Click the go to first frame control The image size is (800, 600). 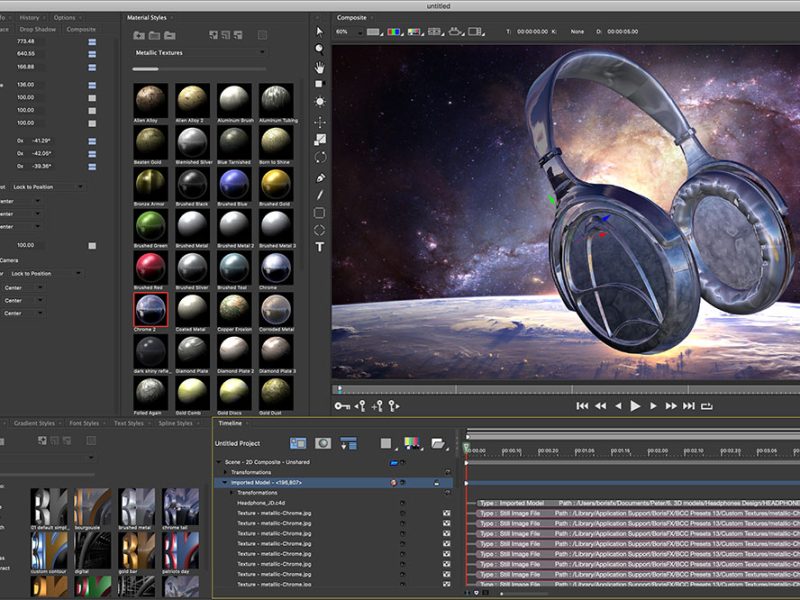tap(582, 406)
